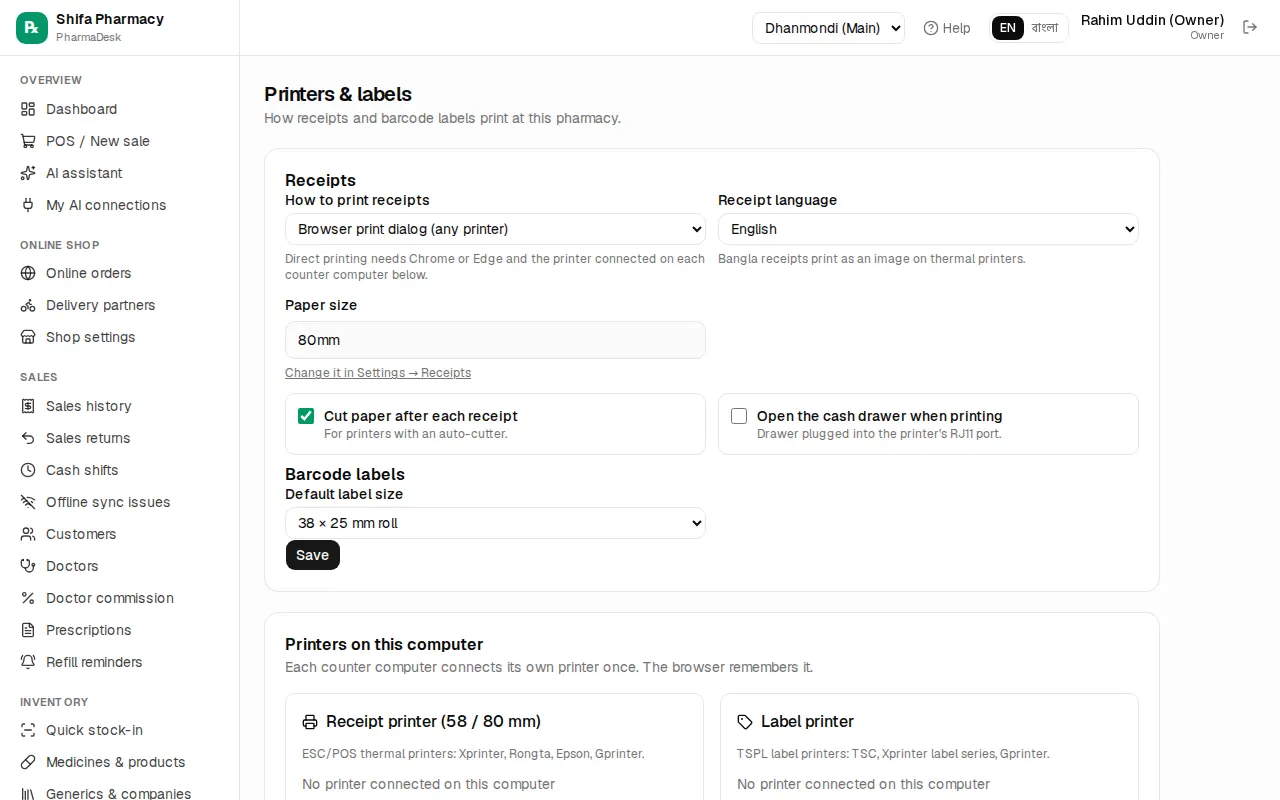Click the logout icon in header
Image resolution: width=1280 pixels, height=800 pixels.
[x=1250, y=27]
